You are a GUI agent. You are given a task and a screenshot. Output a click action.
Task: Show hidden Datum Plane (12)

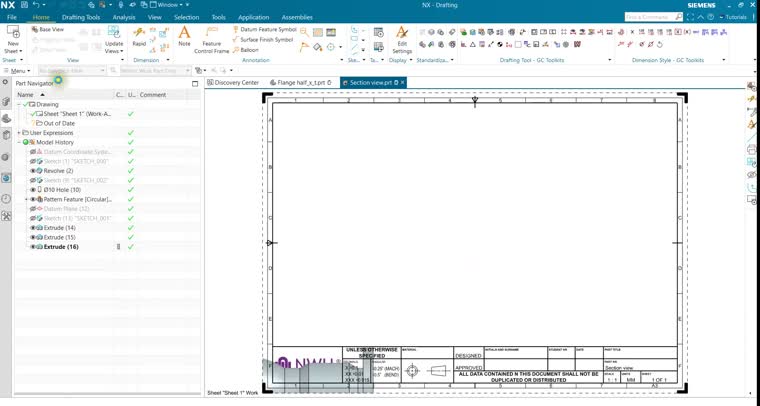[33, 209]
